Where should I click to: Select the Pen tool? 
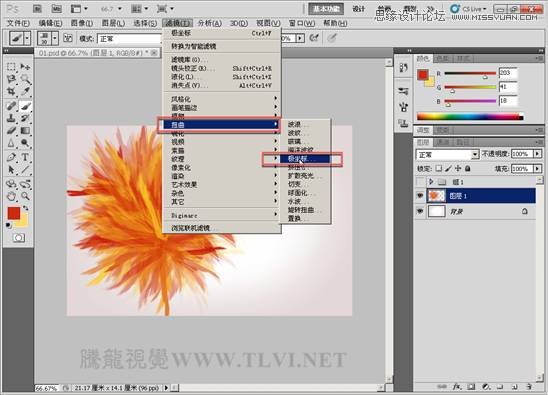tap(11, 157)
